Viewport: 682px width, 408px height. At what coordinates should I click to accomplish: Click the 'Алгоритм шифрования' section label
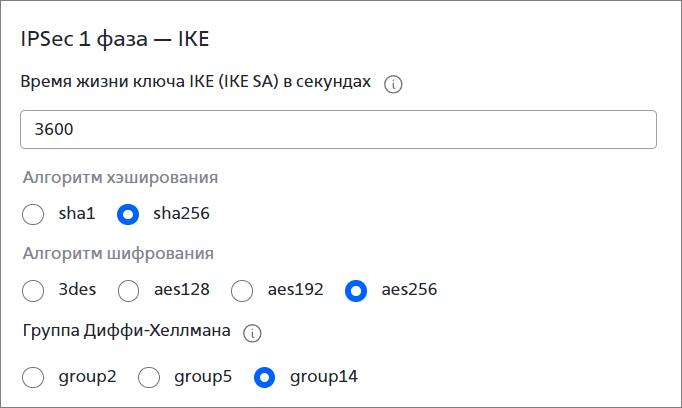click(x=118, y=254)
